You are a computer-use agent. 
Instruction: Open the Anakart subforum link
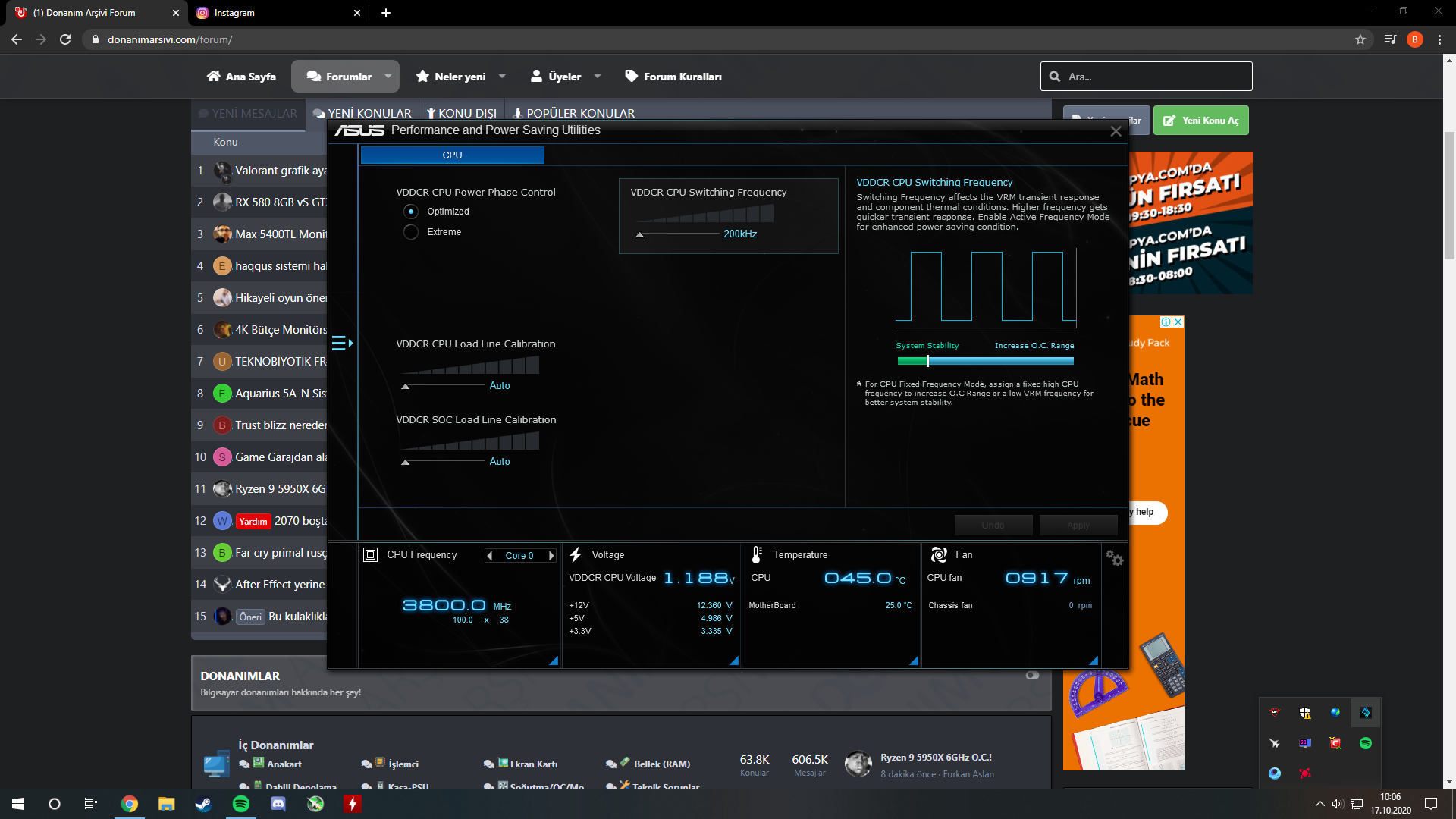point(284,764)
